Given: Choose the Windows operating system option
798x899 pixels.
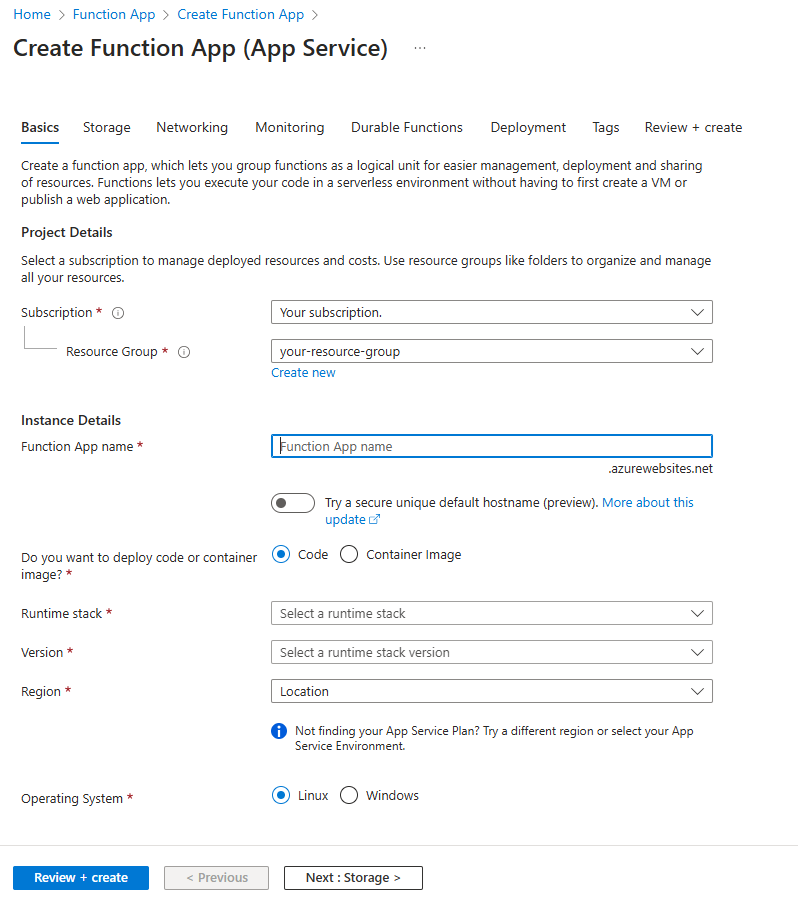Looking at the screenshot, I should 349,796.
